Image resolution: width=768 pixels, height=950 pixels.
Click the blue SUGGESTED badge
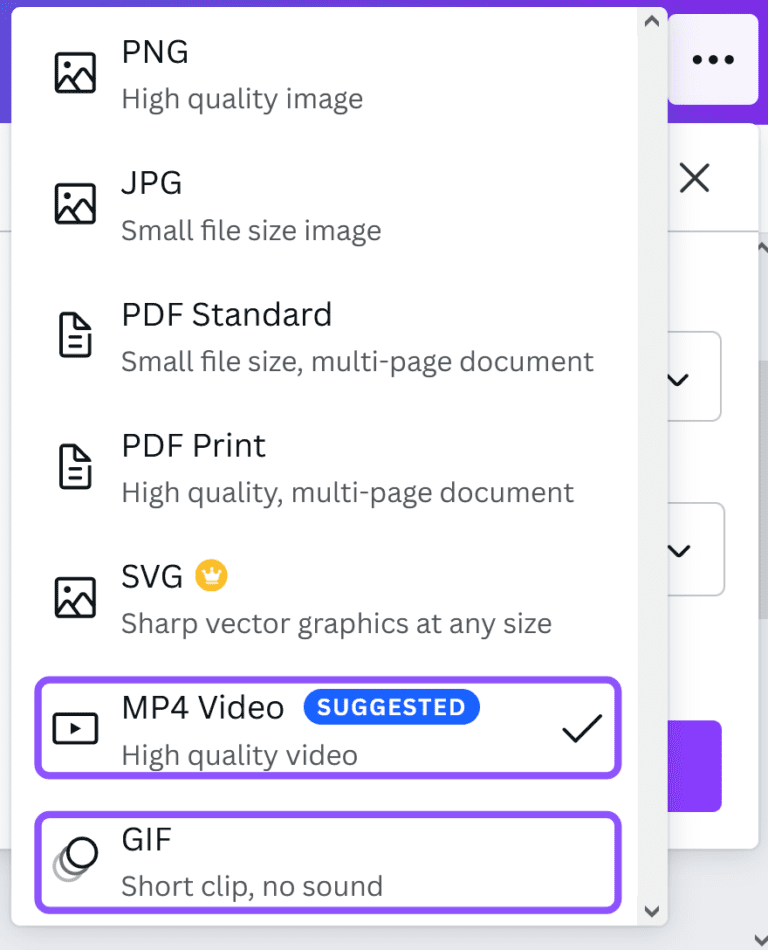[391, 707]
